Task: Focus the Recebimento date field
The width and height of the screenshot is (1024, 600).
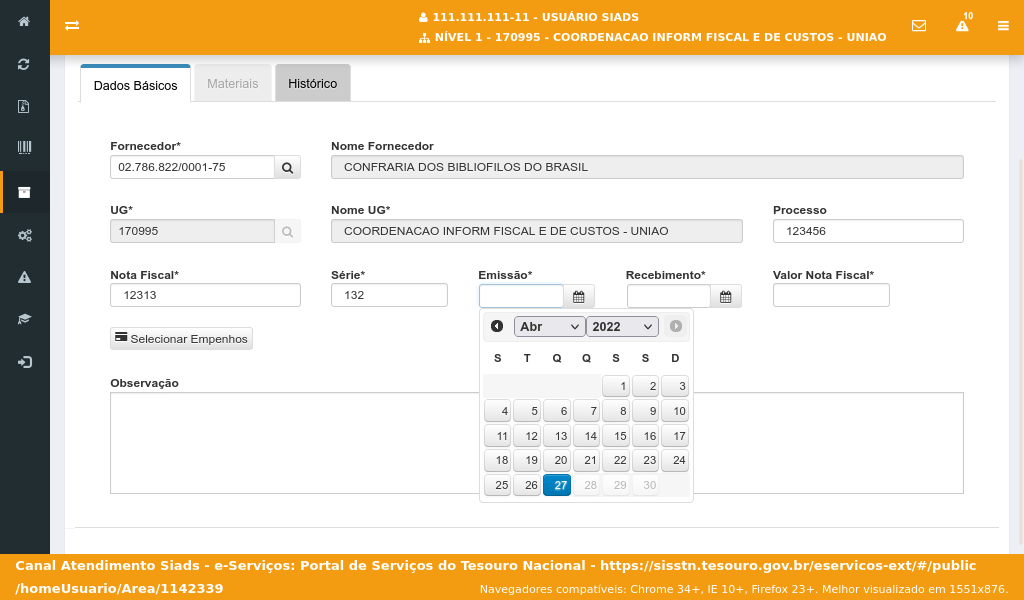Action: tap(669, 296)
